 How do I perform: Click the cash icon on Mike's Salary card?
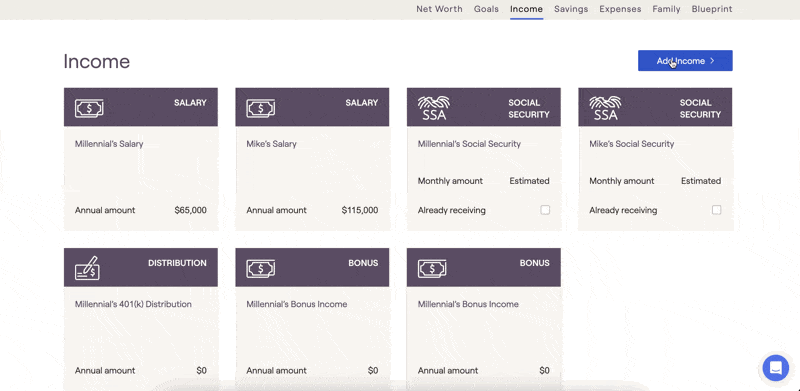(261, 108)
